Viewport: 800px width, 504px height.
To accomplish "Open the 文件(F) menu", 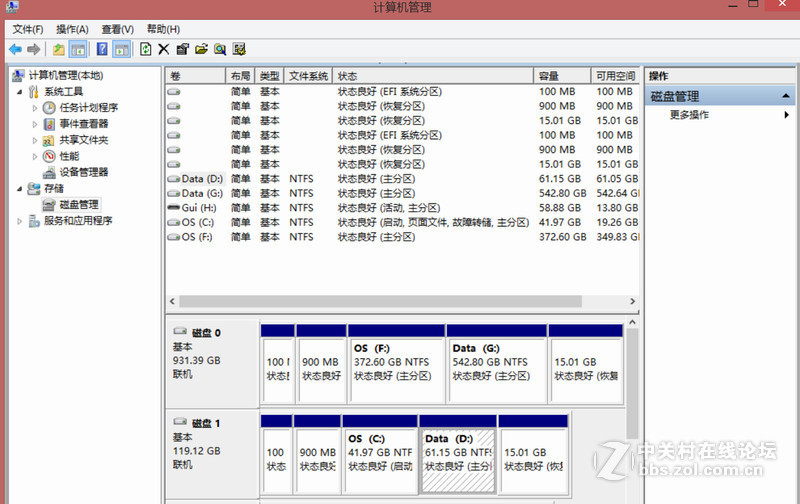I will (28, 29).
